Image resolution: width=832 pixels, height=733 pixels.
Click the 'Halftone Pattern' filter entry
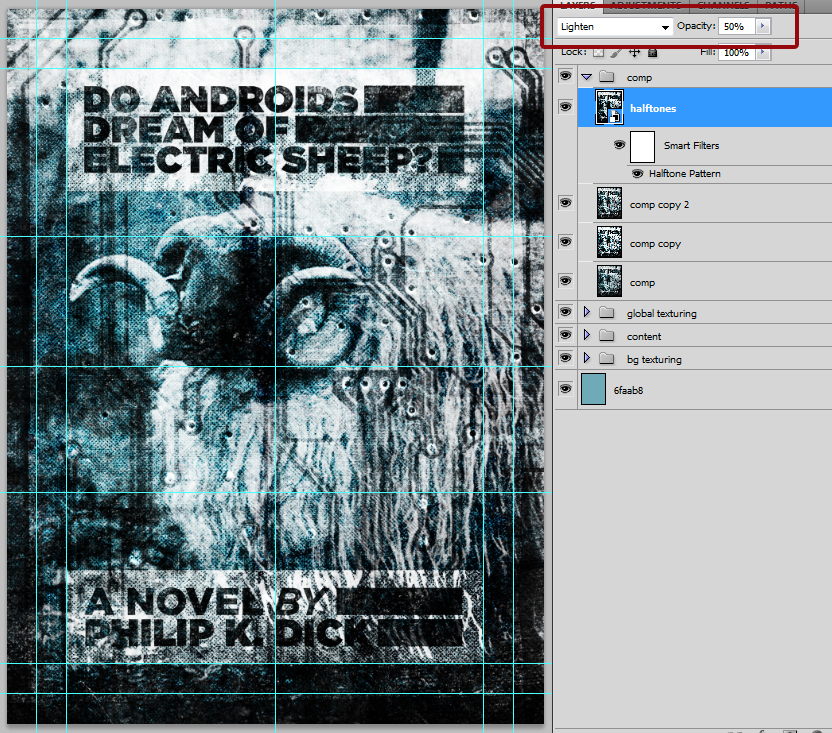pos(684,174)
